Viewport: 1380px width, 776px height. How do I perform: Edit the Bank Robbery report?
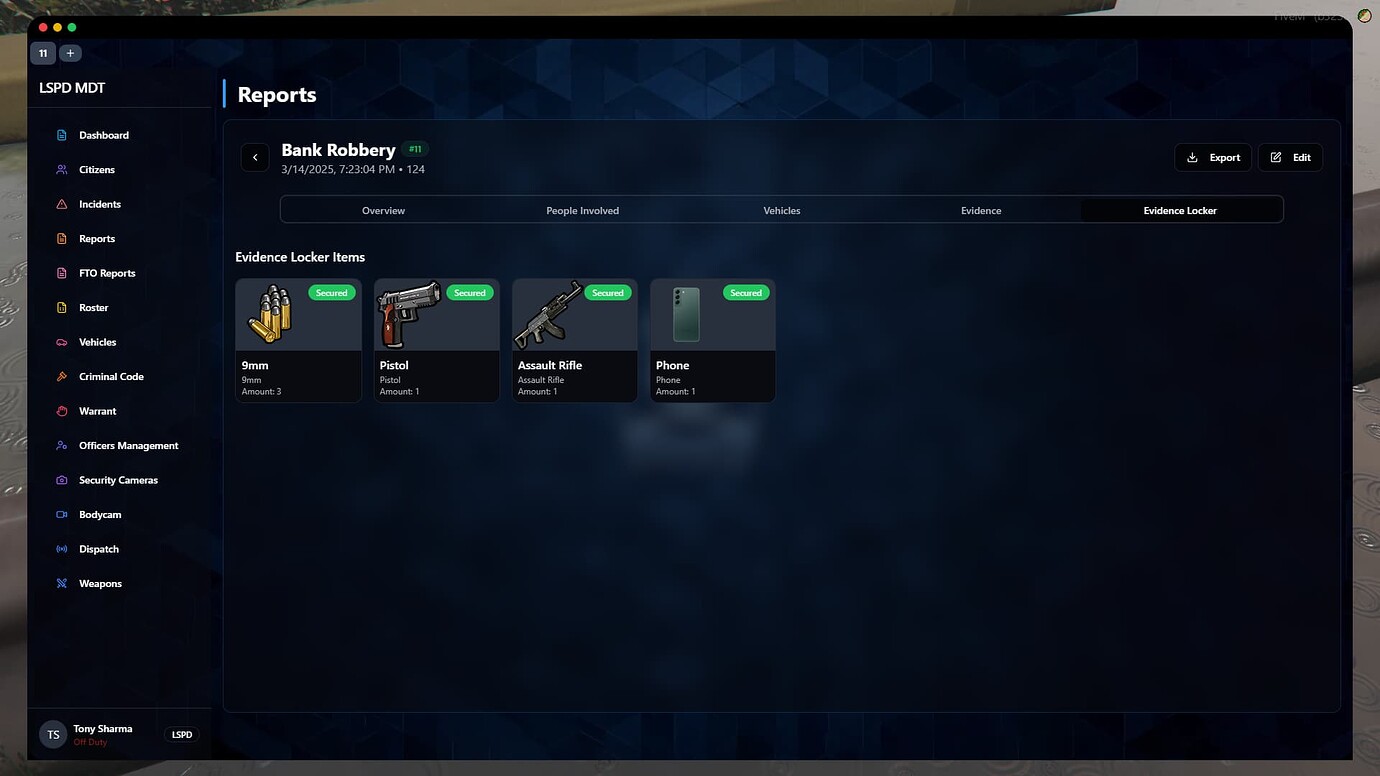pos(1290,157)
